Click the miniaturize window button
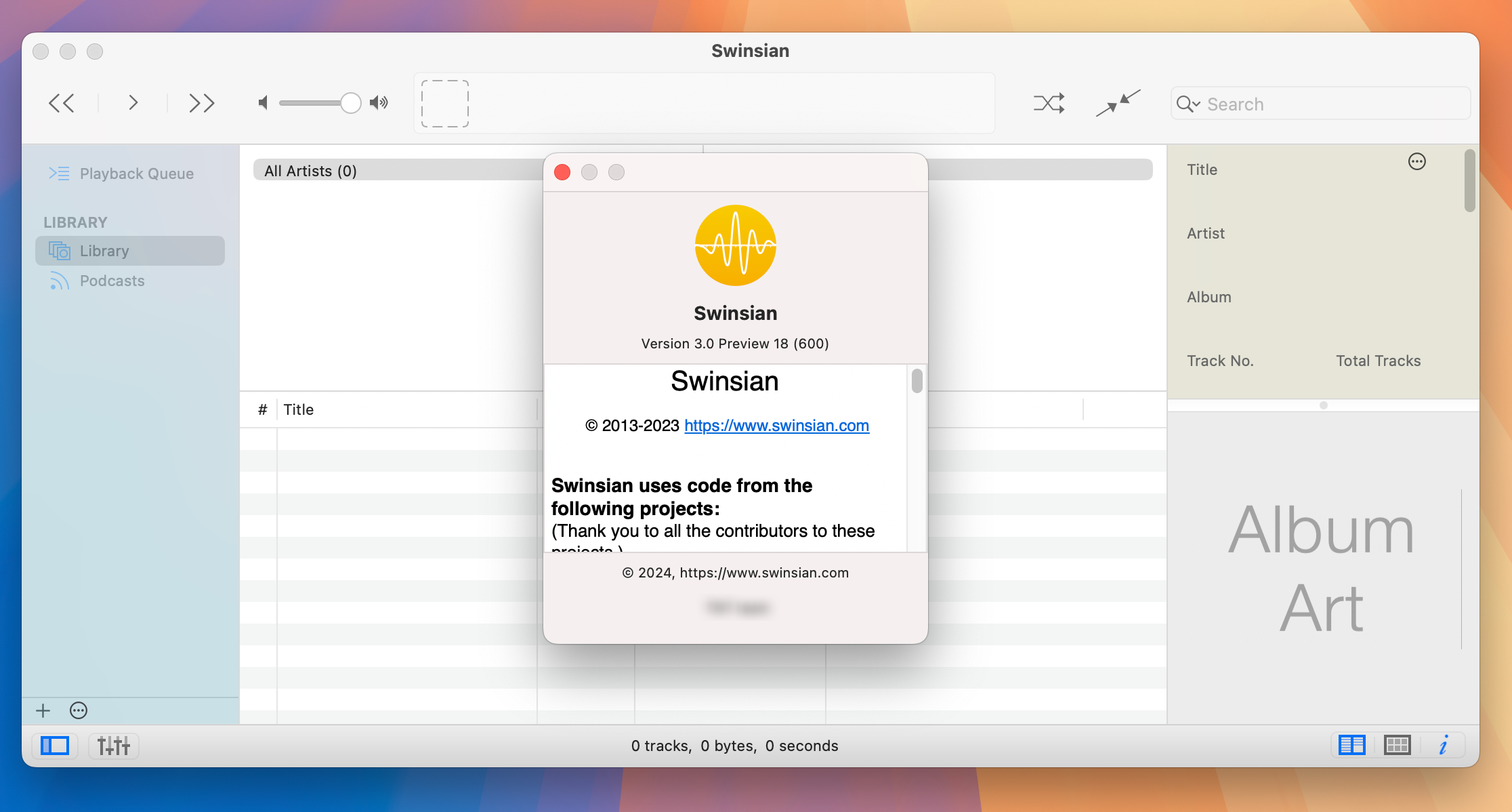1512x812 pixels. 589,172
